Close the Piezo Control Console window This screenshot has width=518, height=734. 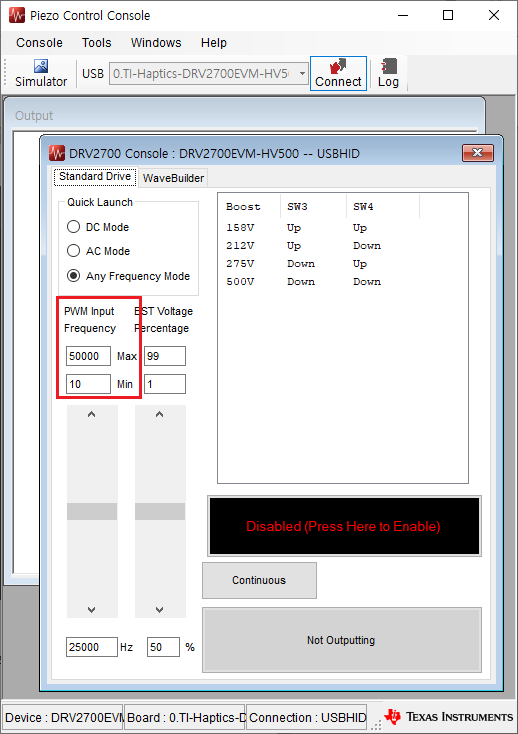(494, 15)
